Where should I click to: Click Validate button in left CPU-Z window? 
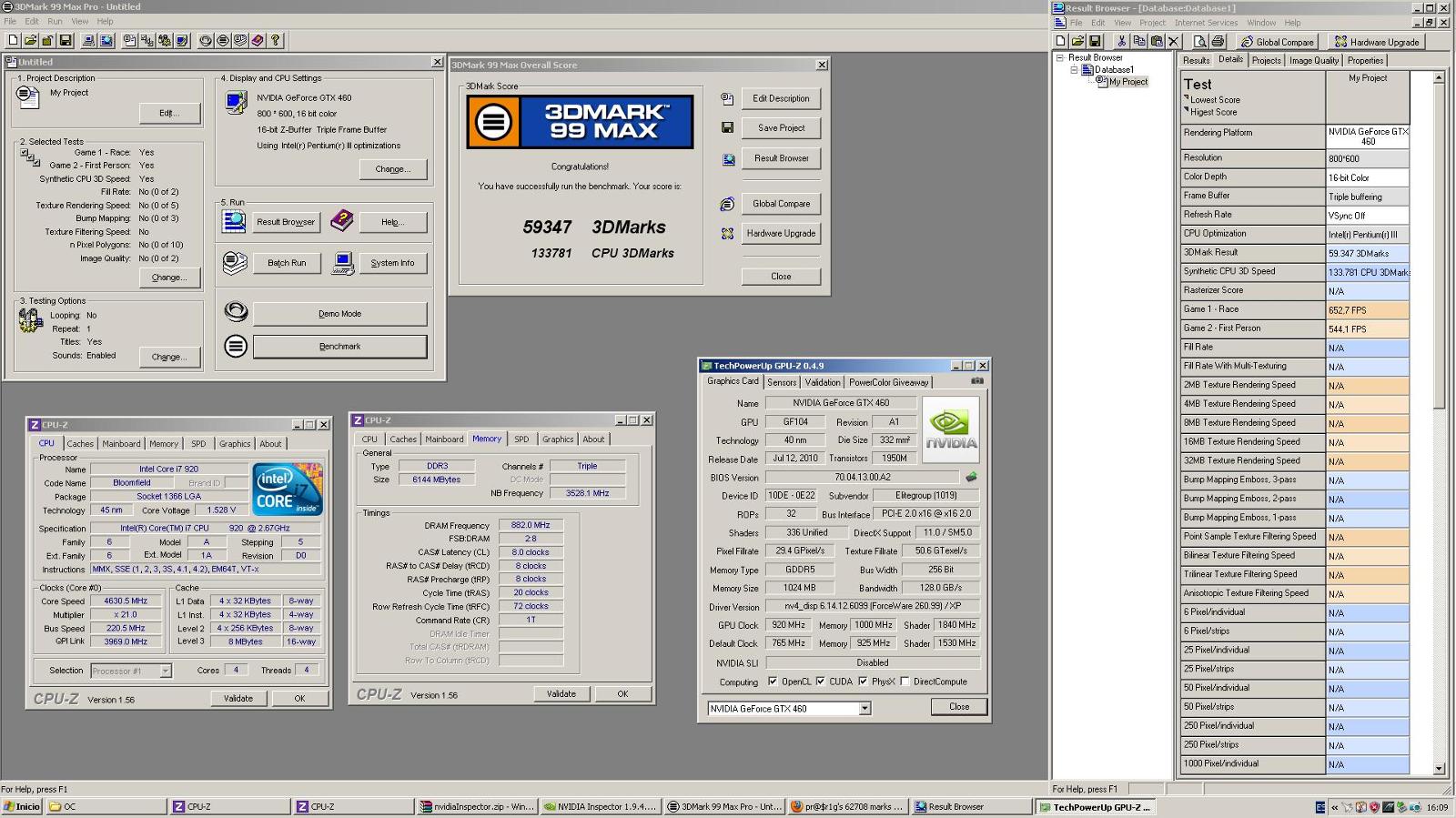238,699
